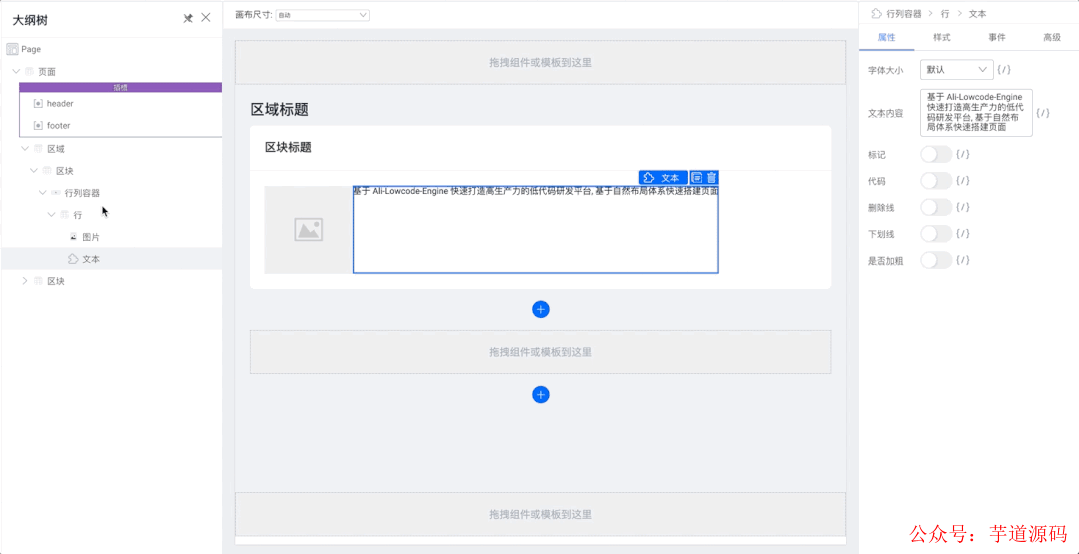Click the 行列容器 node icon

(x=56, y=193)
